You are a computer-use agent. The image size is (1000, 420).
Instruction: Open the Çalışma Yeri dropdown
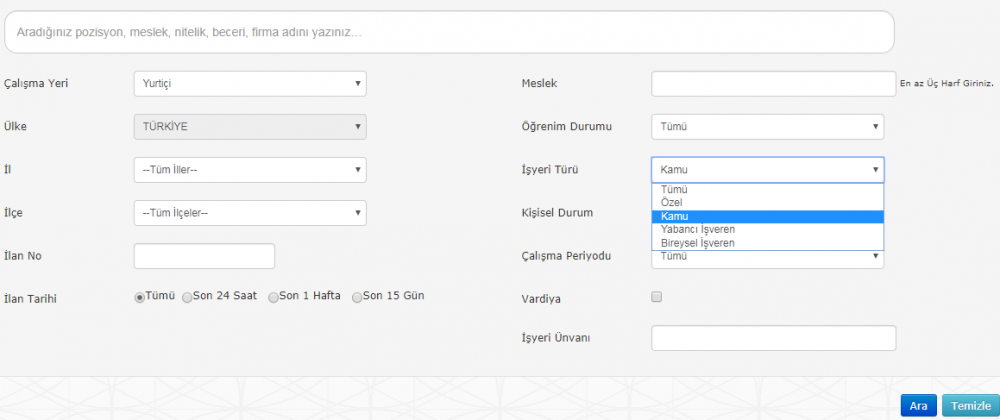(250, 83)
